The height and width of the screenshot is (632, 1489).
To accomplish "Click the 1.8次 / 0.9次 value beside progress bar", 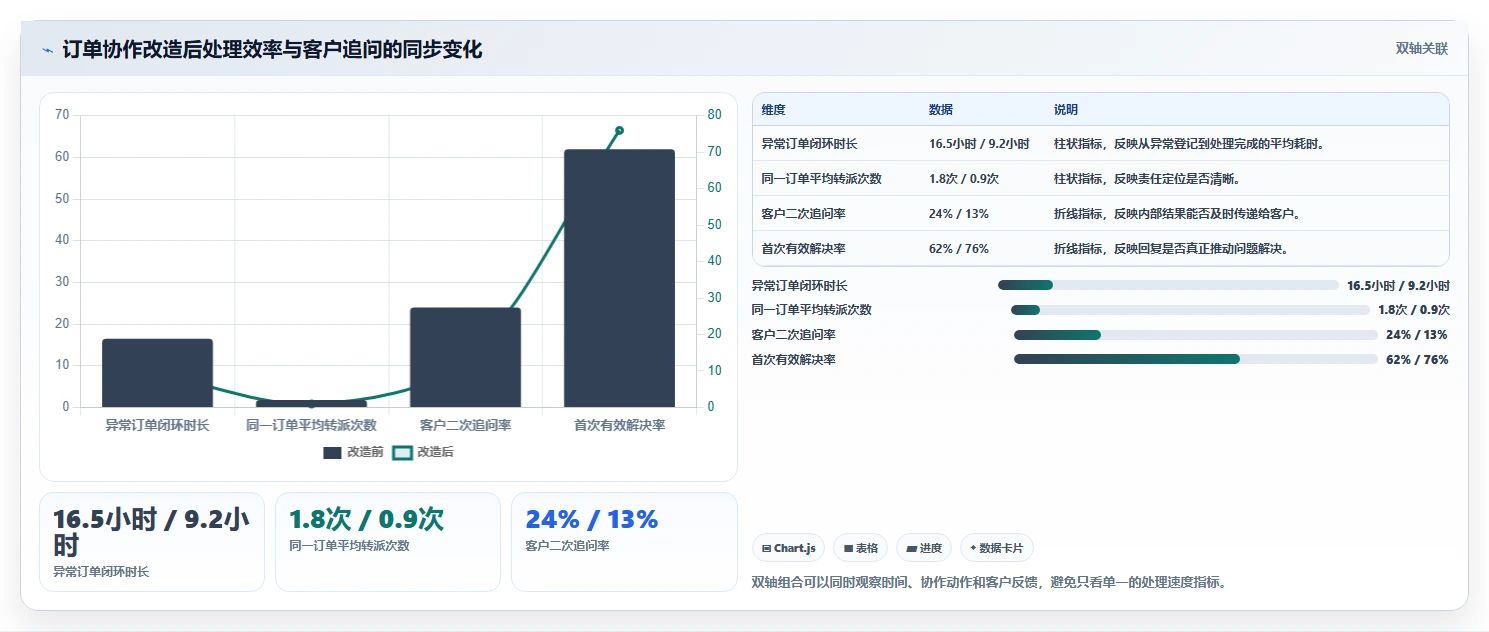I will tap(1414, 310).
